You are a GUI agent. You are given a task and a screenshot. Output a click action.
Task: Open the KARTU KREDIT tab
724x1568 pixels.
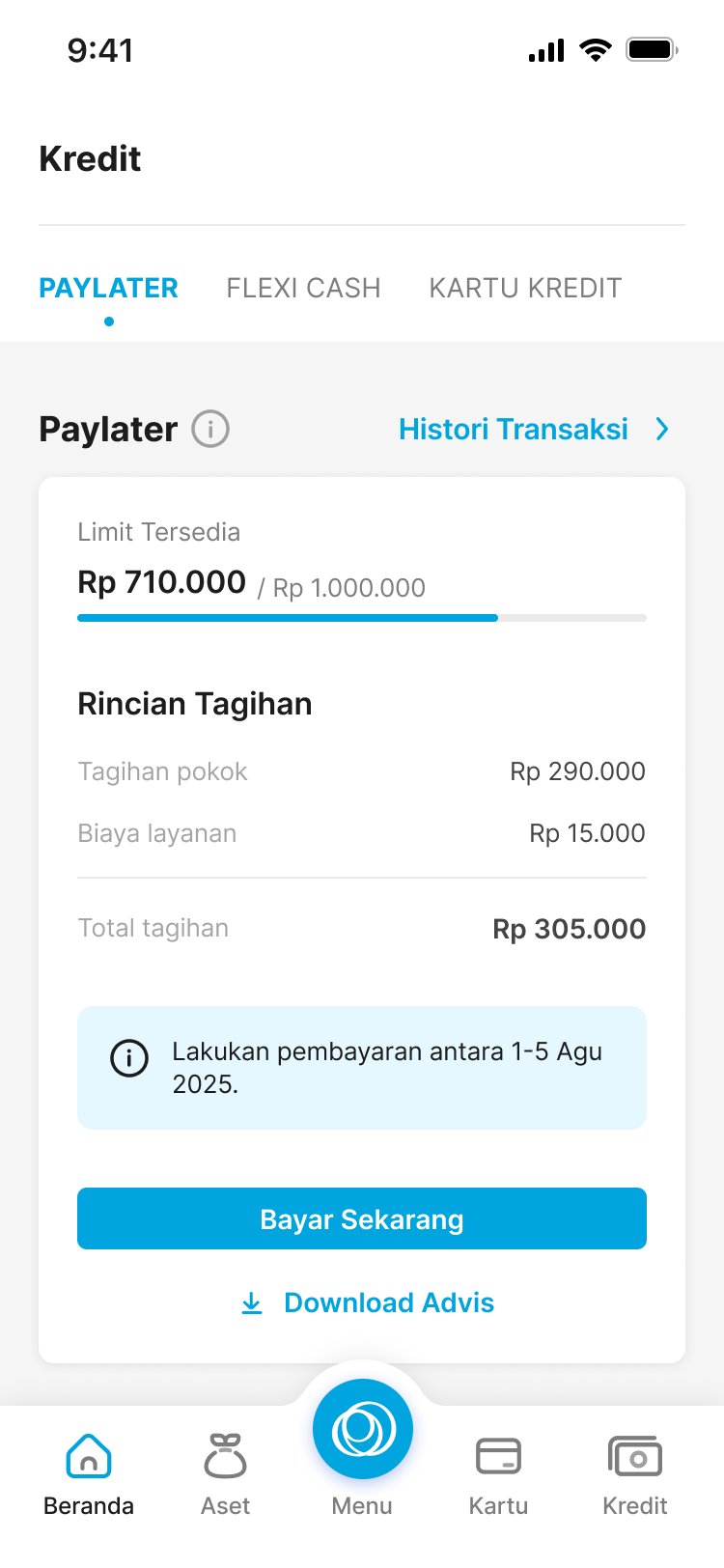coord(525,288)
